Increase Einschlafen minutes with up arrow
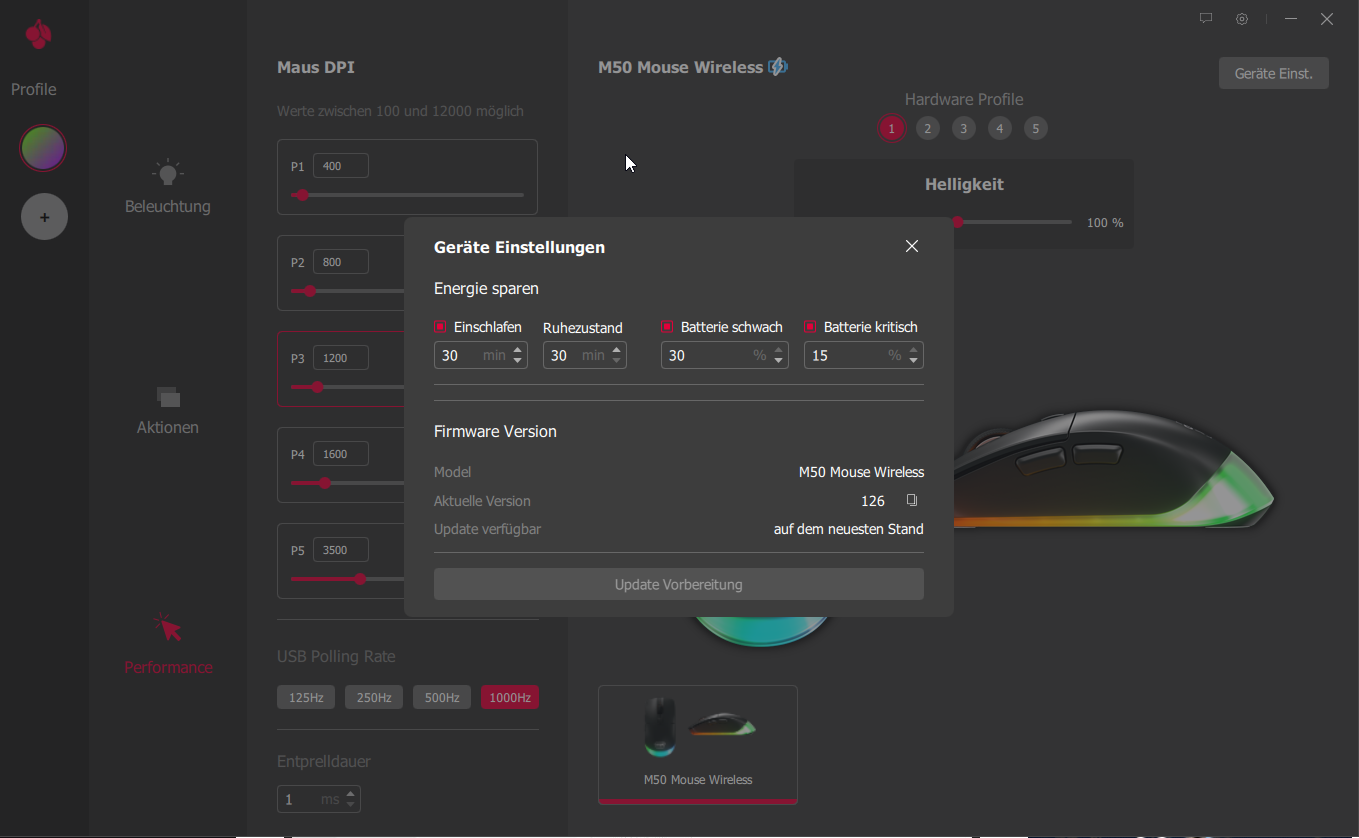The width and height of the screenshot is (1359, 838). pyautogui.click(x=517, y=349)
